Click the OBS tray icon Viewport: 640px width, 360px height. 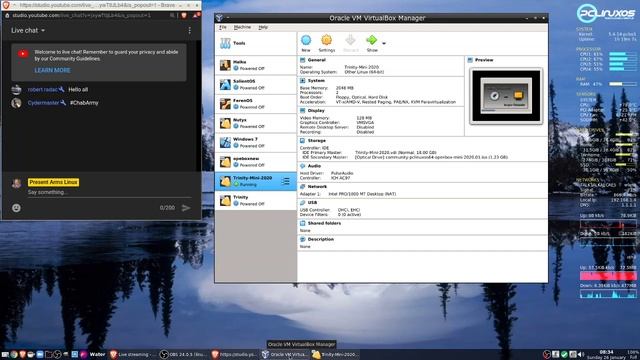[547, 354]
